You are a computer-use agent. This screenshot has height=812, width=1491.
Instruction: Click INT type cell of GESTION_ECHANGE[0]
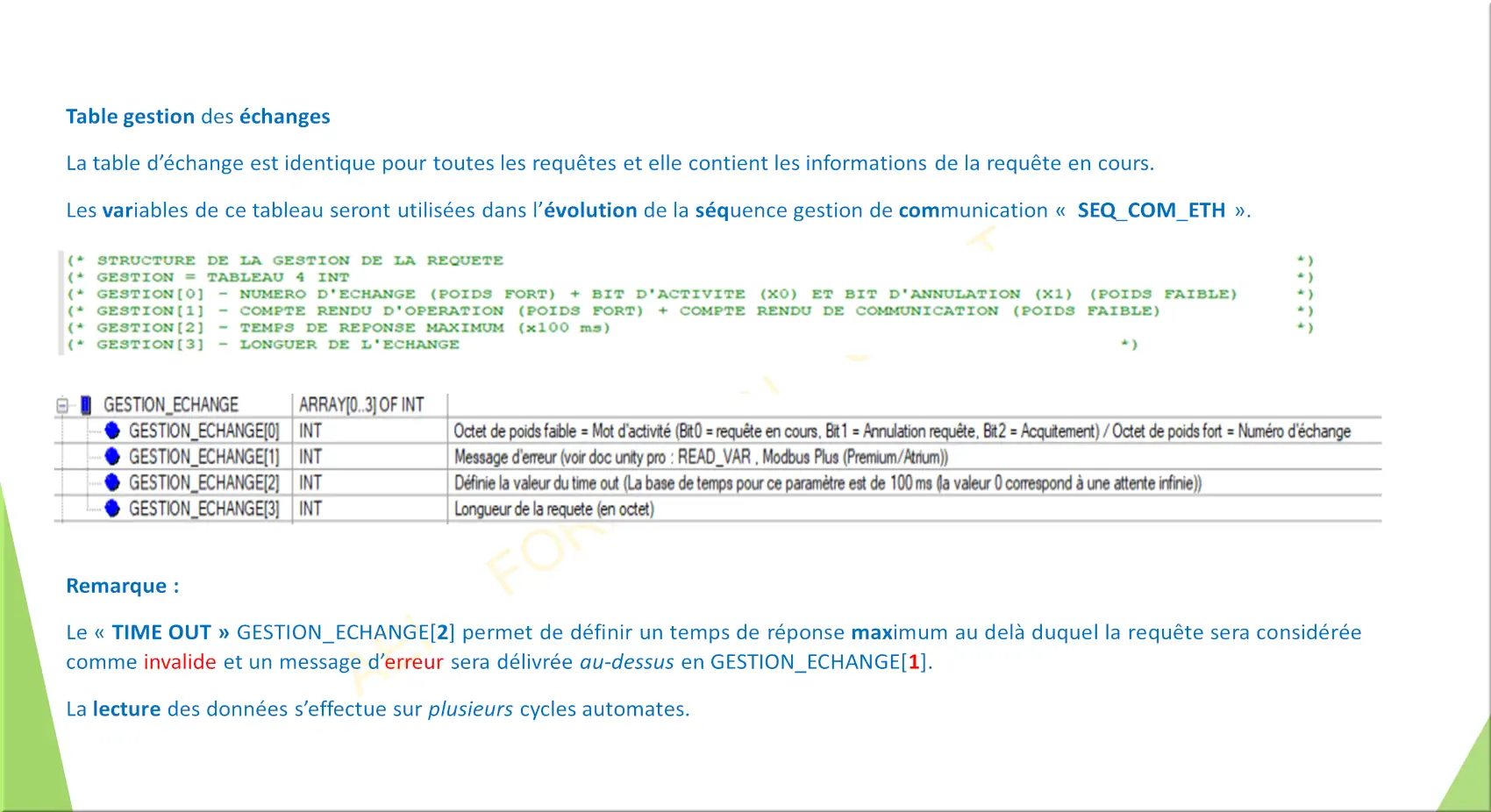click(x=310, y=431)
